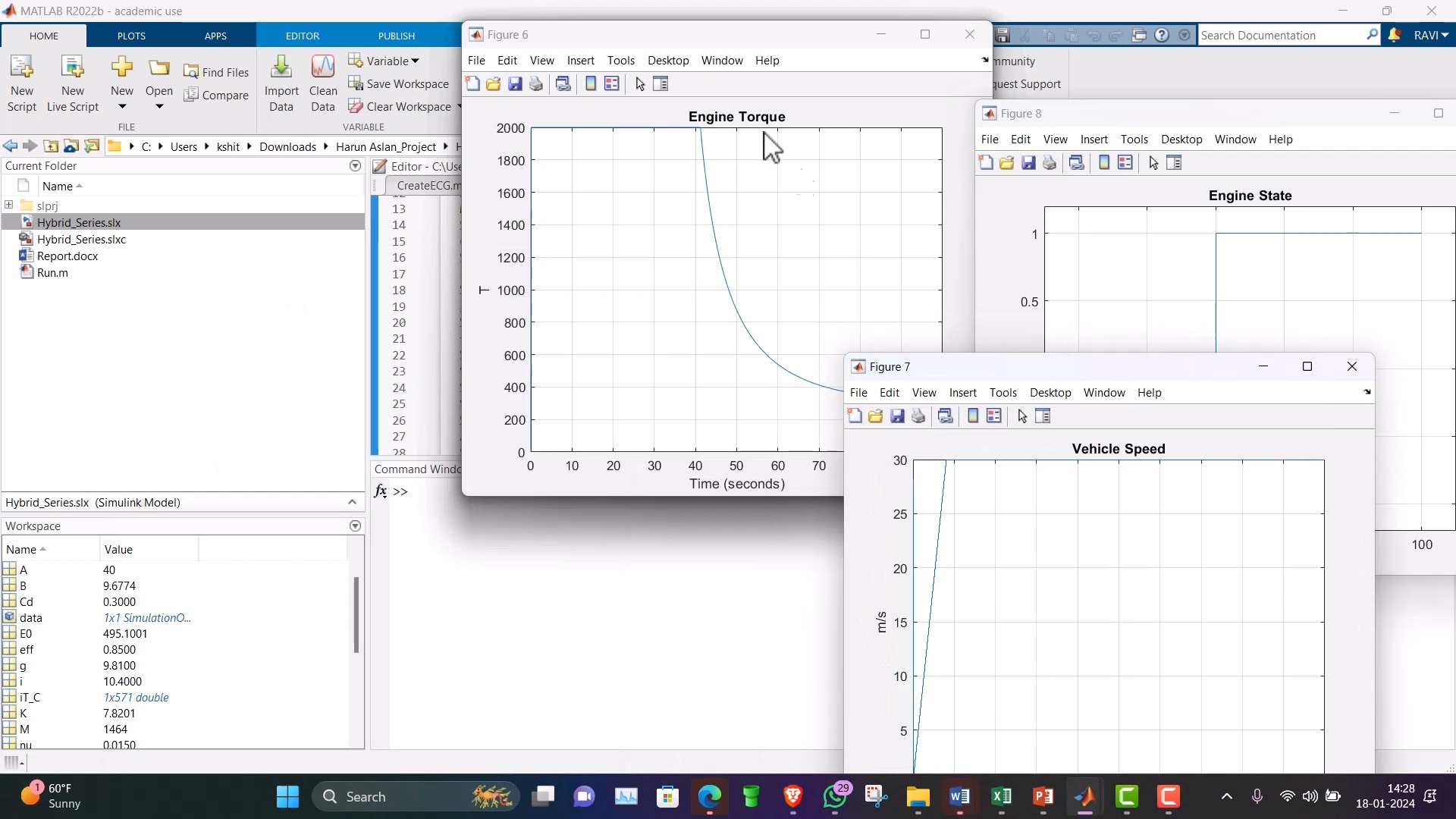This screenshot has height=819, width=1456.
Task: Click Open File icon in Figure 6
Action: [x=494, y=84]
